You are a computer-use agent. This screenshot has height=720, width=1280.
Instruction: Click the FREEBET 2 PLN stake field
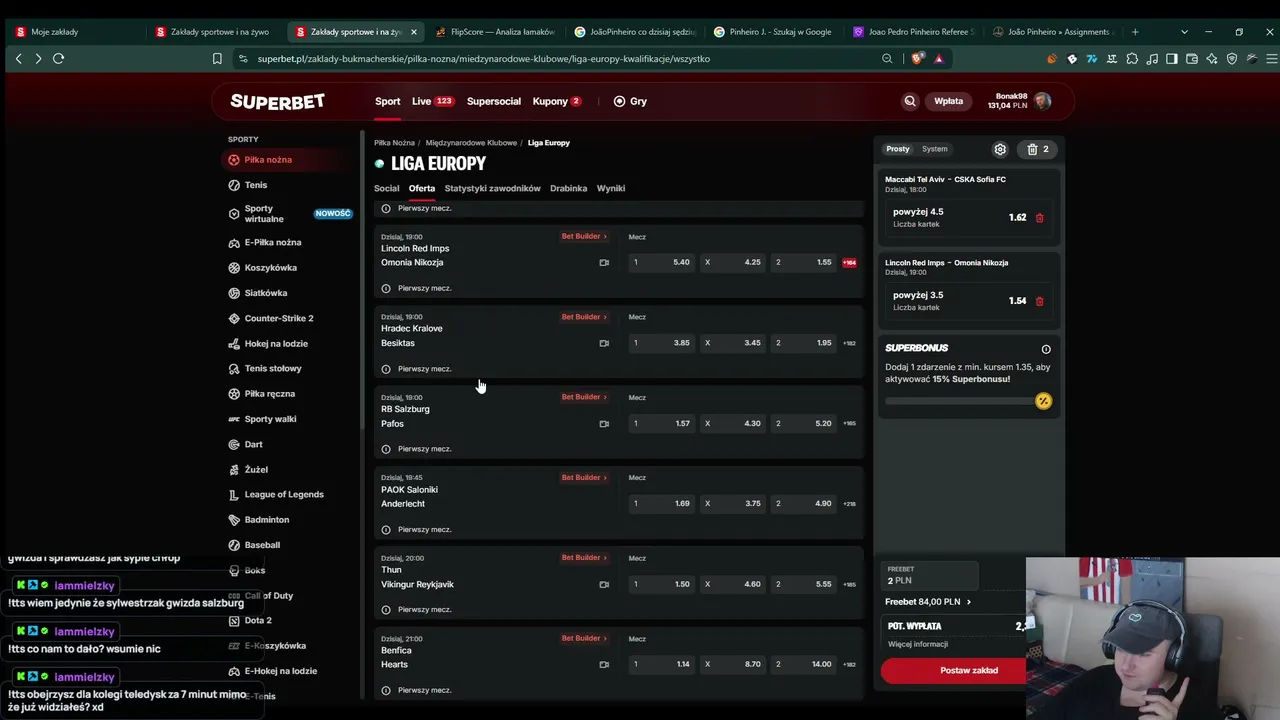click(x=930, y=575)
